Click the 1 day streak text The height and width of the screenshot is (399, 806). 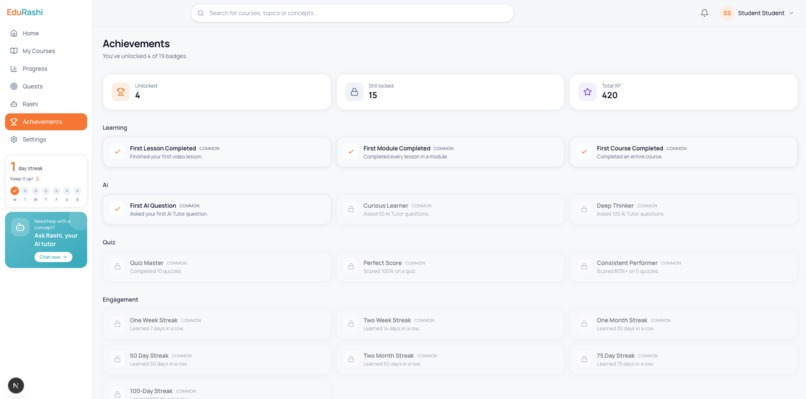[27, 167]
